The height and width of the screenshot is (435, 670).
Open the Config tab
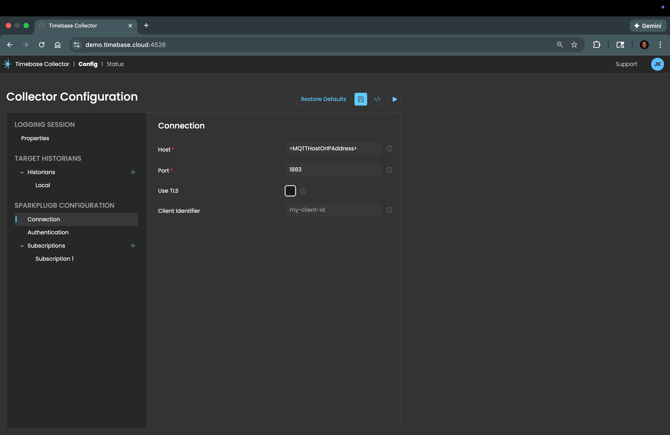click(x=88, y=64)
